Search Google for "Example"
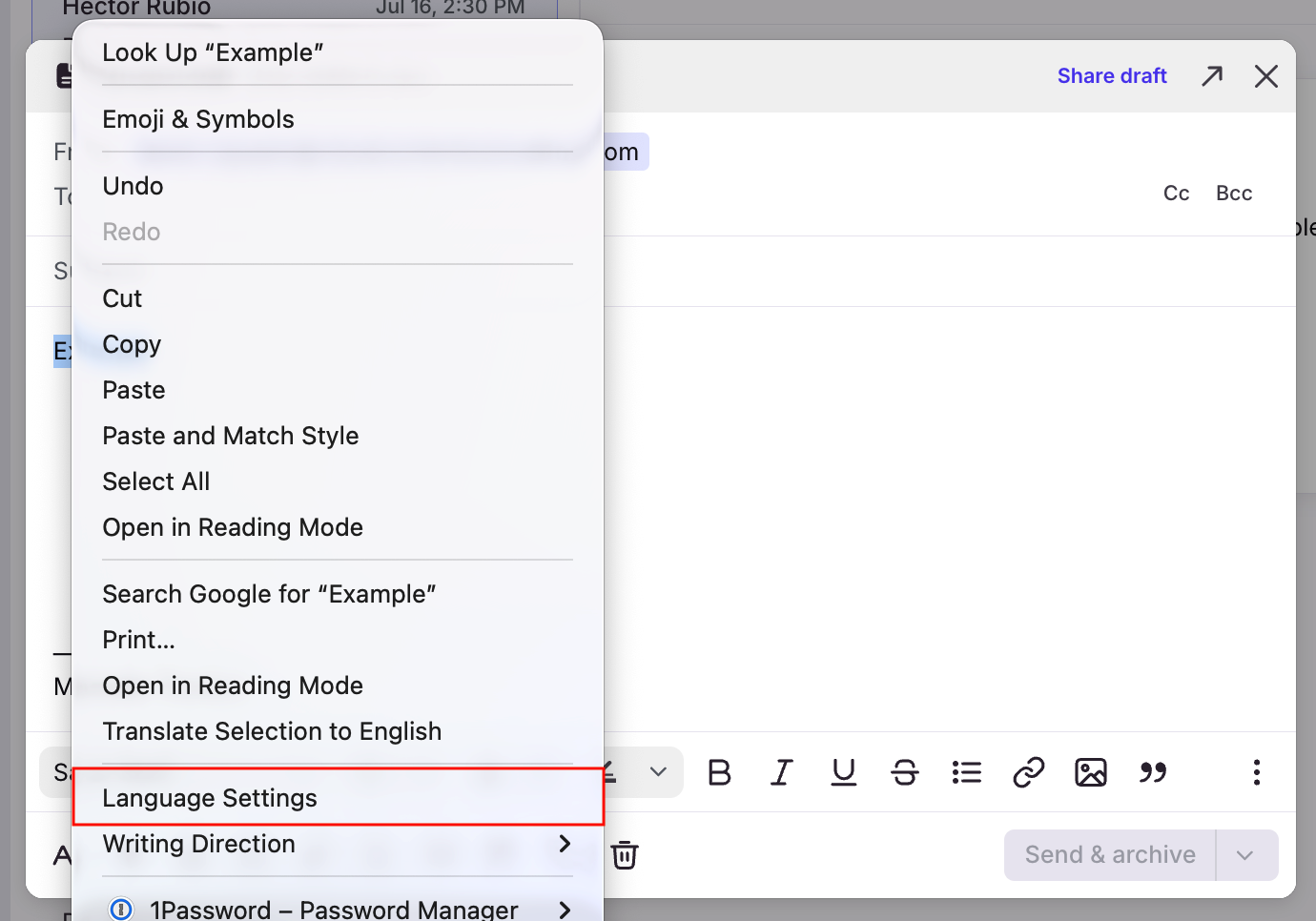Image resolution: width=1316 pixels, height=921 pixels. pyautogui.click(x=338, y=594)
